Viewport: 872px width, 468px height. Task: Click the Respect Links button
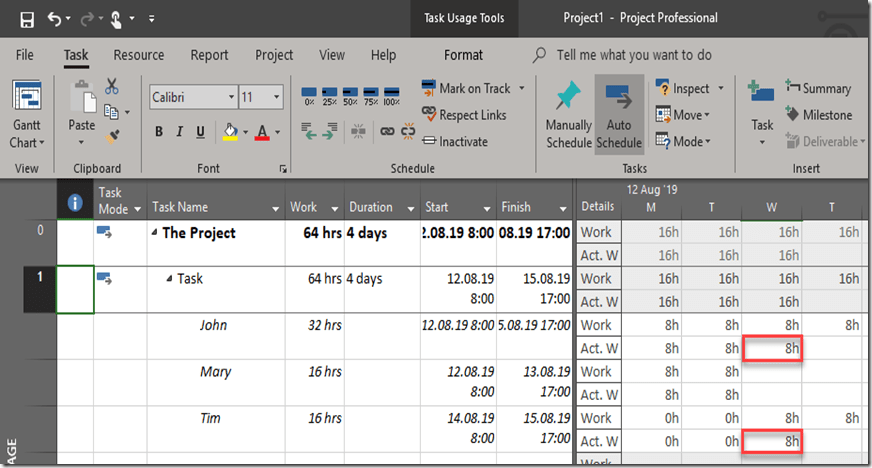[464, 115]
